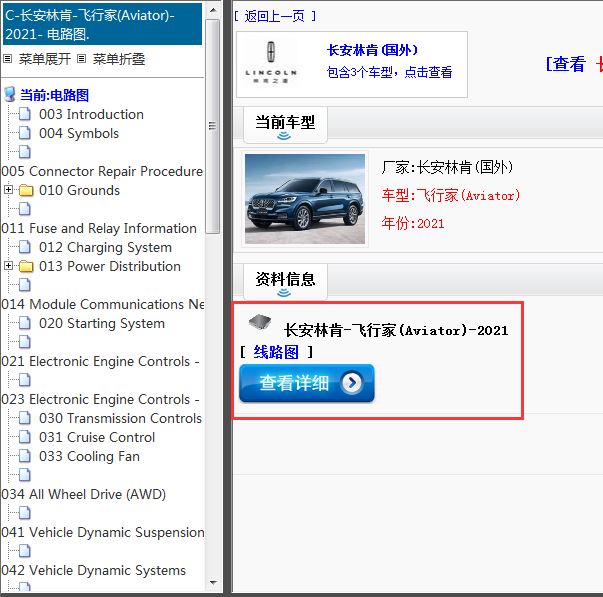Viewport: 603px width, 597px height.
Task: Expand the 013 Power Distribution folder node
Action: point(8,266)
